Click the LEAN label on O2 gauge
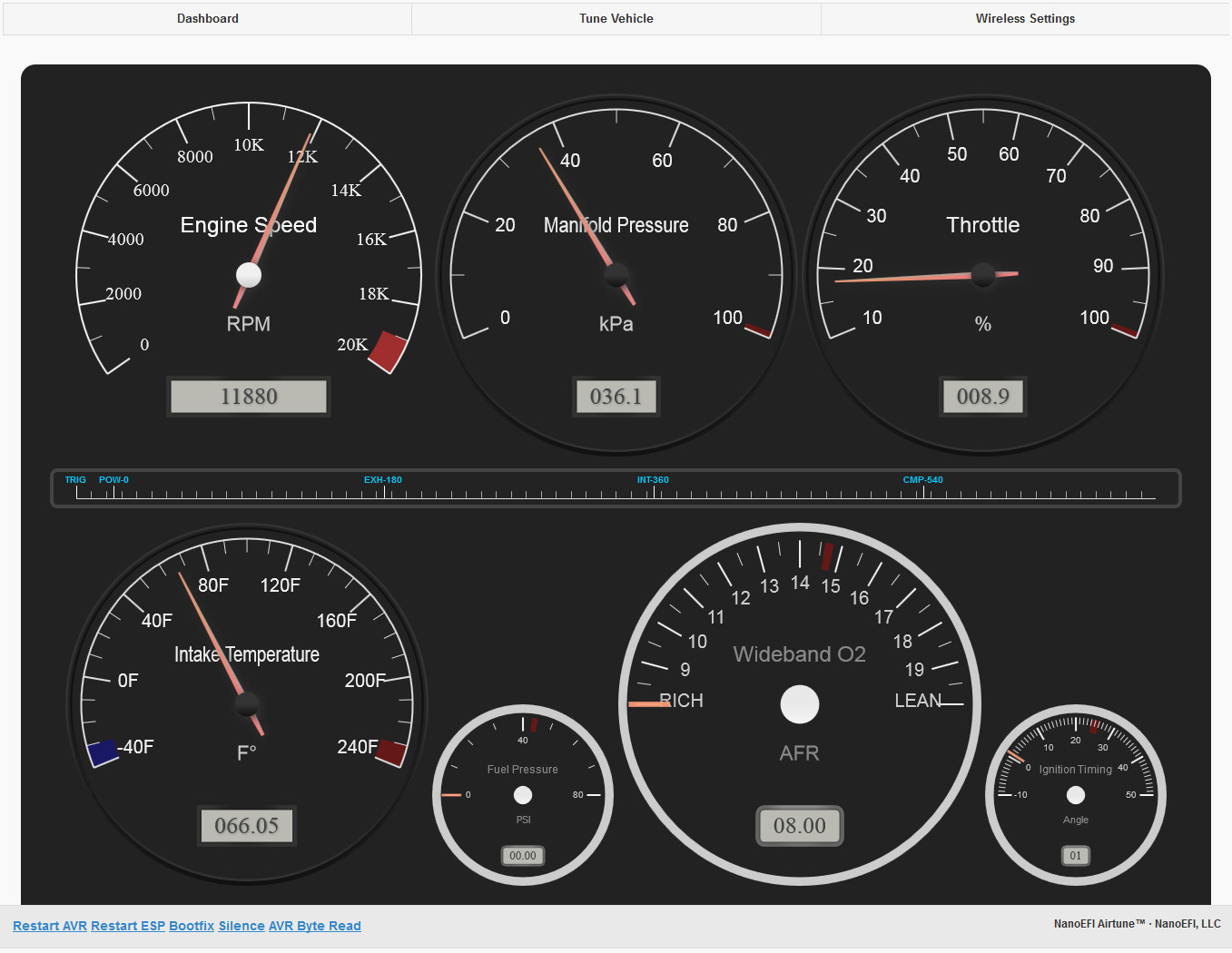This screenshot has height=953, width=1232. (x=918, y=701)
